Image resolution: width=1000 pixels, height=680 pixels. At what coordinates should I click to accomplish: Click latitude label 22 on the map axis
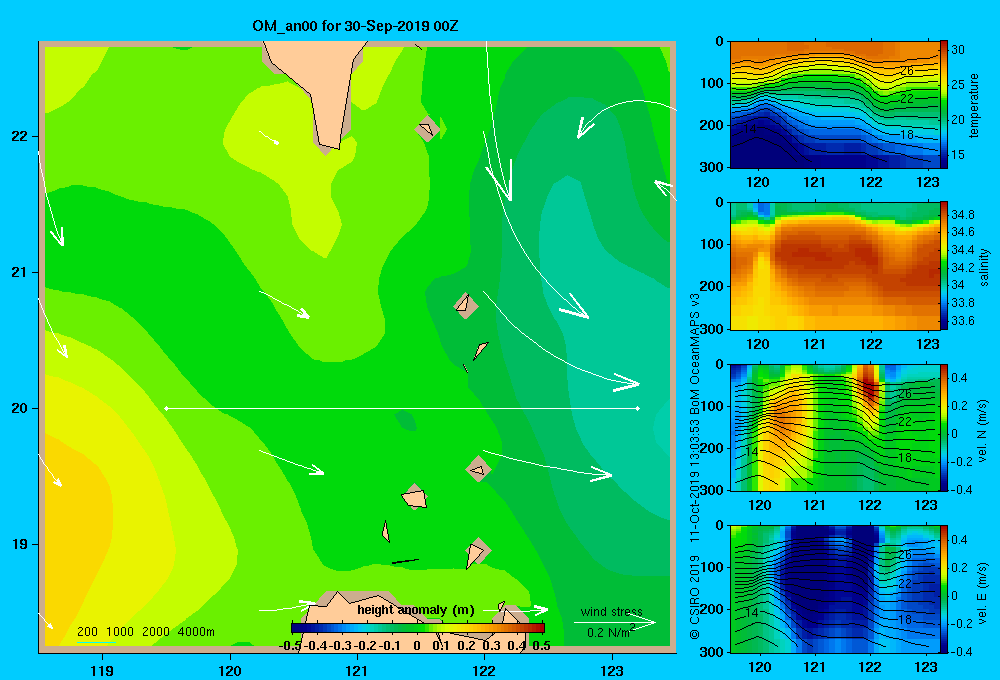20,137
